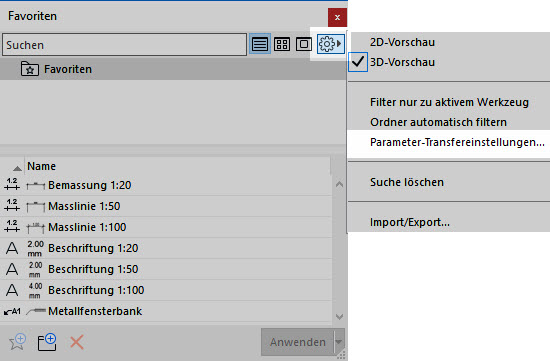This screenshot has width=550, height=361.
Task: Select the Favoriten root folder
Action: pyautogui.click(x=173, y=69)
